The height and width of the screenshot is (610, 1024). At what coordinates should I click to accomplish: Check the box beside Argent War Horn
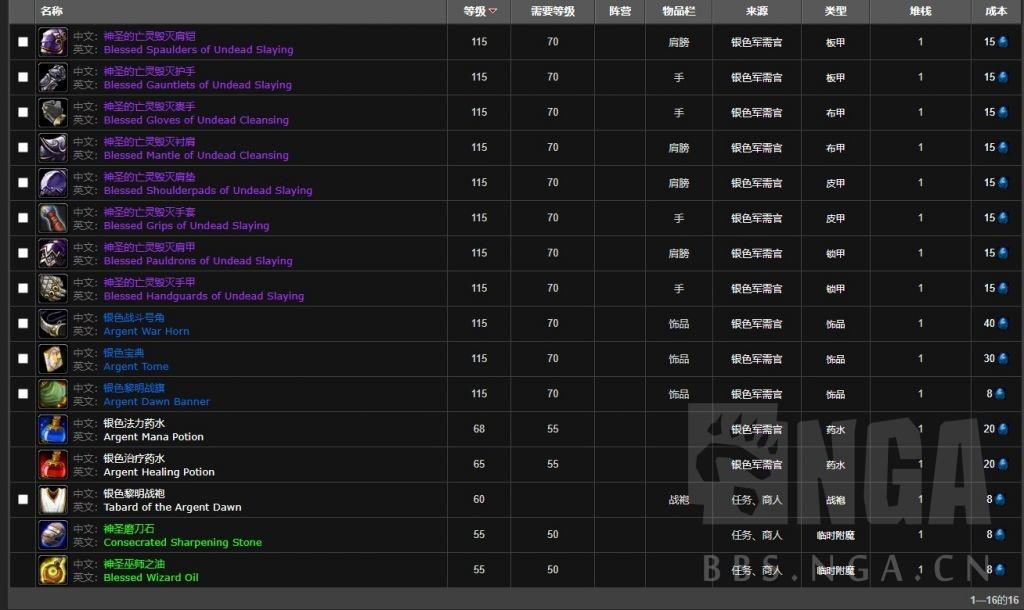pyautogui.click(x=23, y=324)
